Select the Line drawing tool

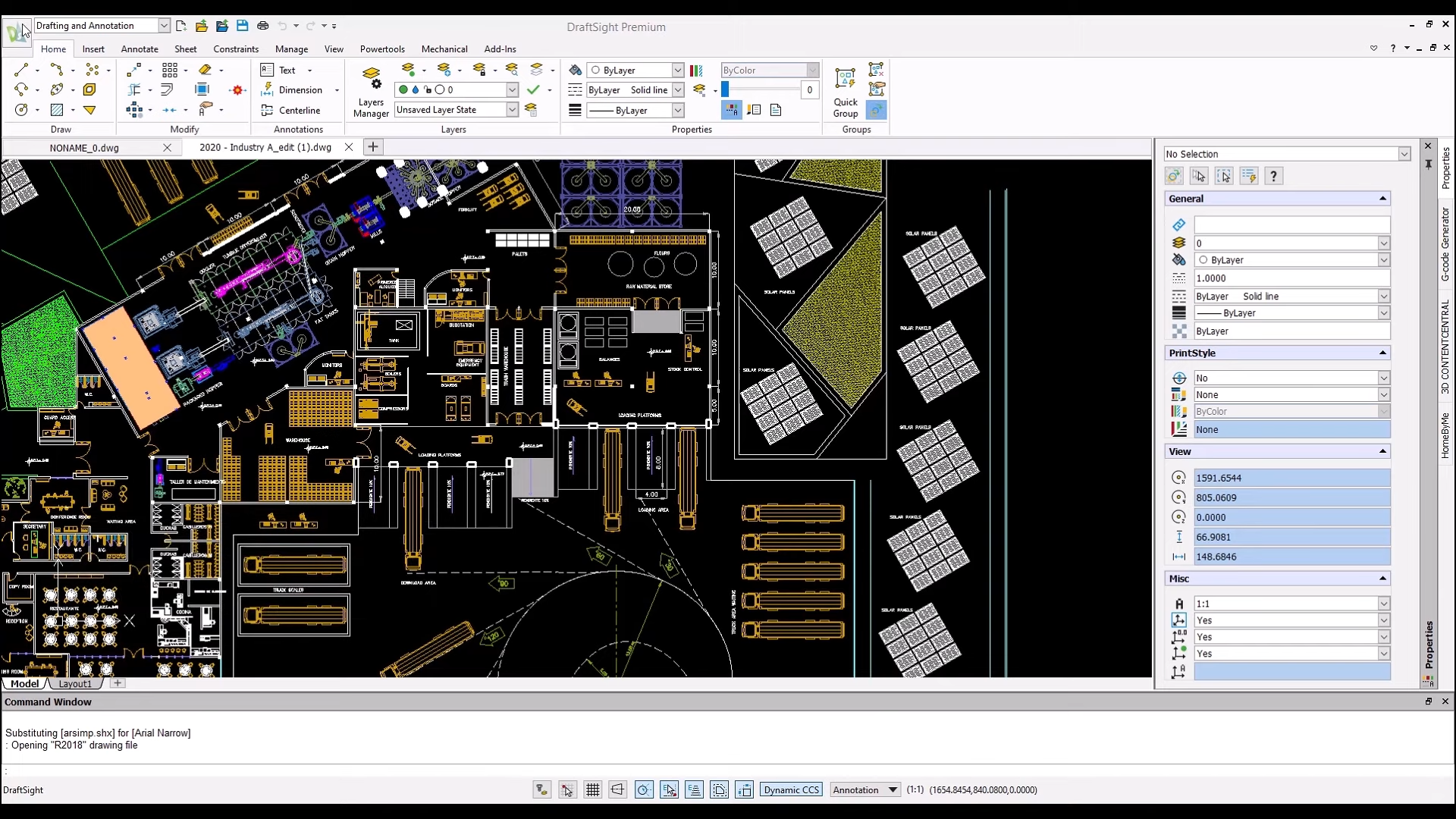(21, 70)
